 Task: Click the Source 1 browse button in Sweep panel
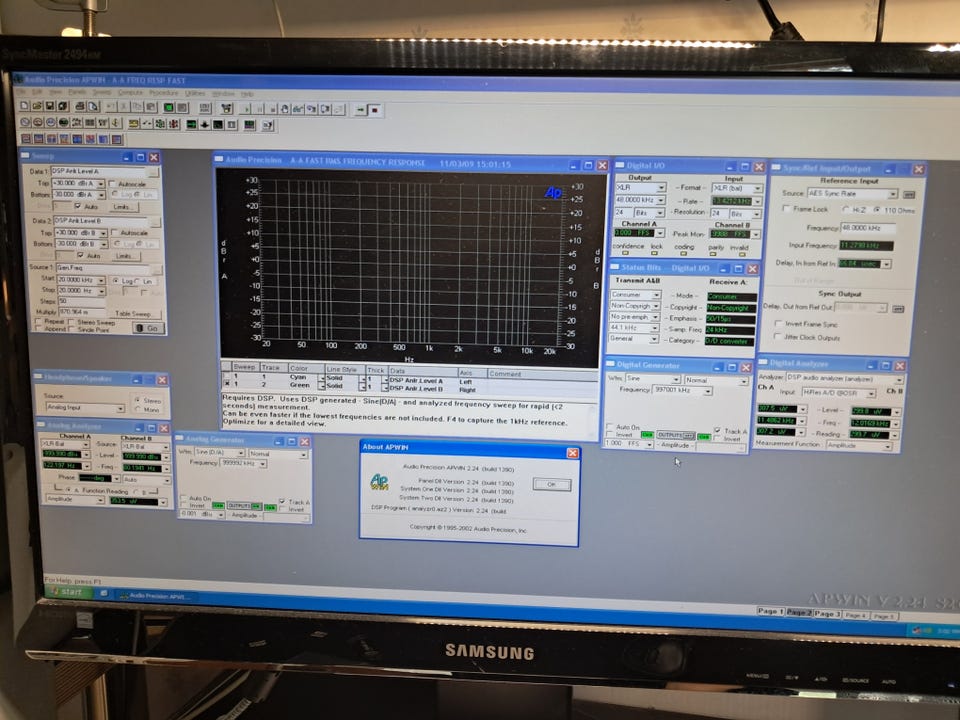coord(157,268)
